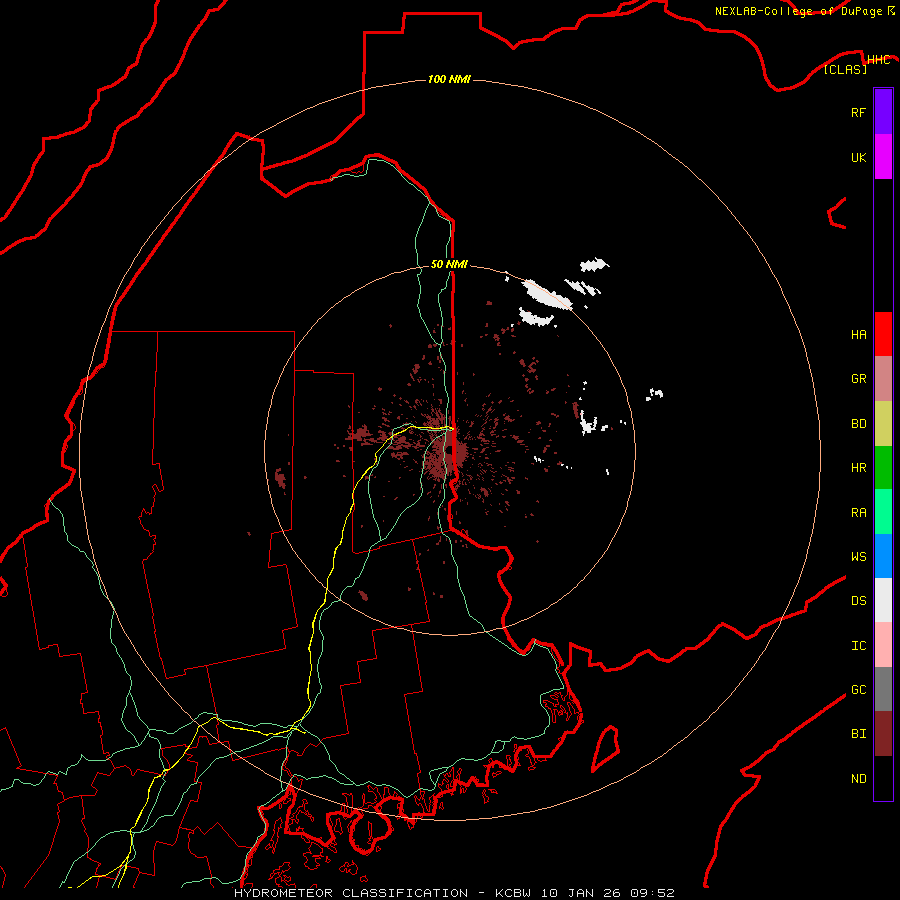Click the 'HYDROMETEOR CLASSIFICATION' title text
The width and height of the screenshot is (900, 900).
351,893
